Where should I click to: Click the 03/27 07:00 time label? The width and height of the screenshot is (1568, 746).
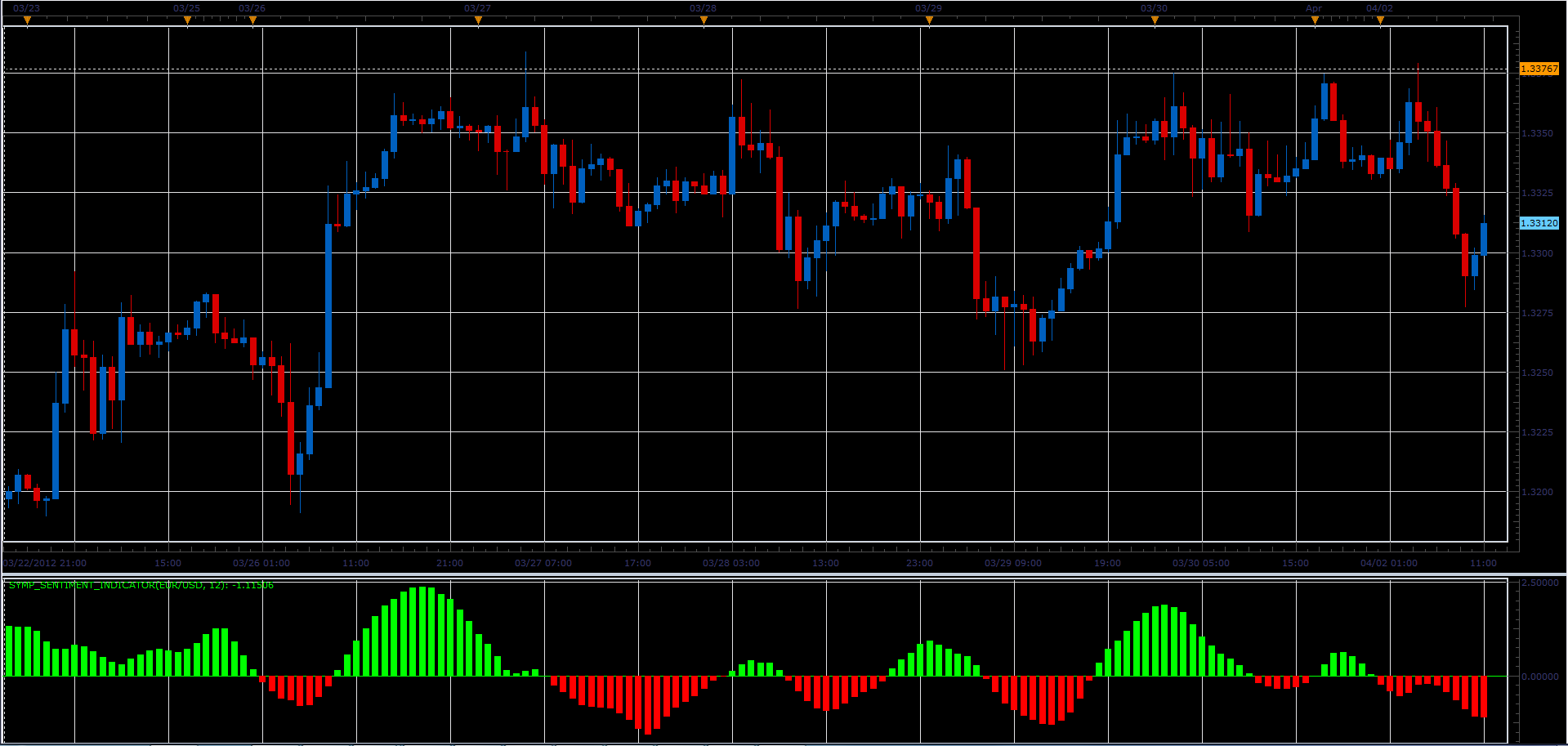(x=543, y=563)
